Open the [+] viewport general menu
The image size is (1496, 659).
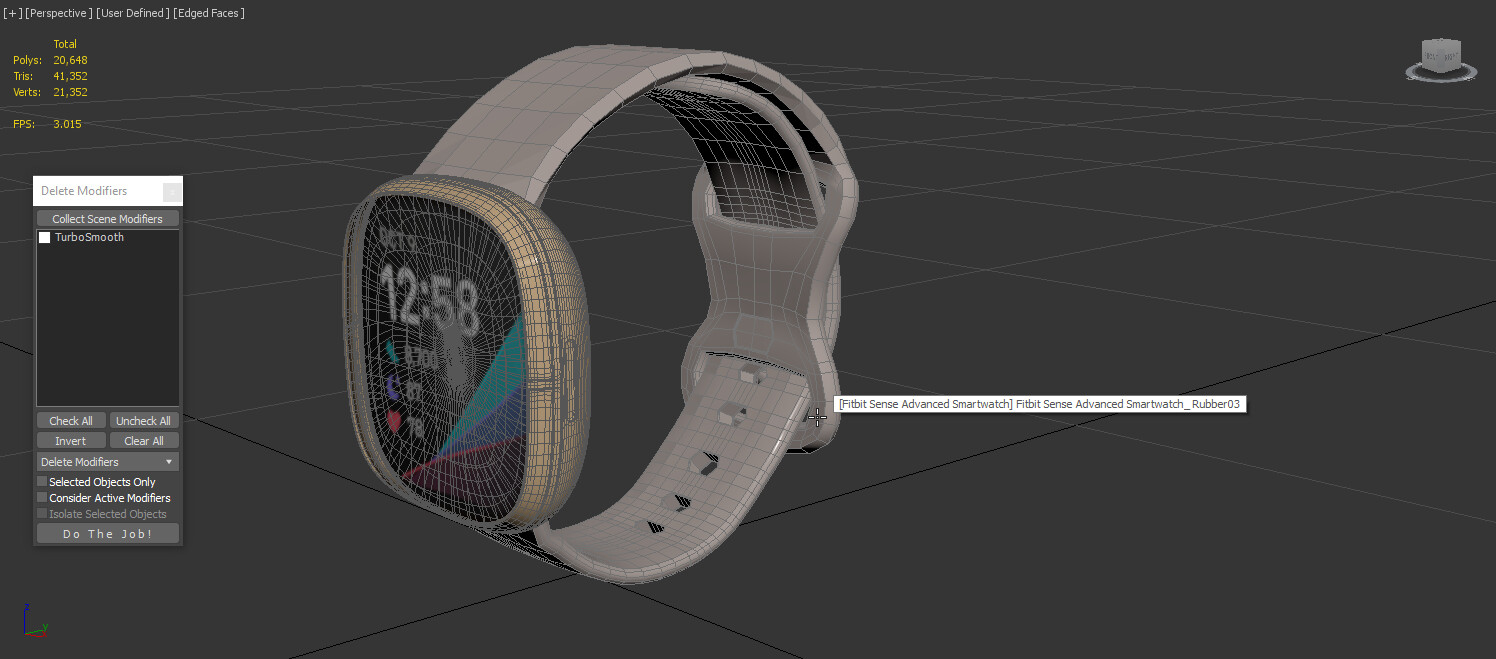coord(11,12)
